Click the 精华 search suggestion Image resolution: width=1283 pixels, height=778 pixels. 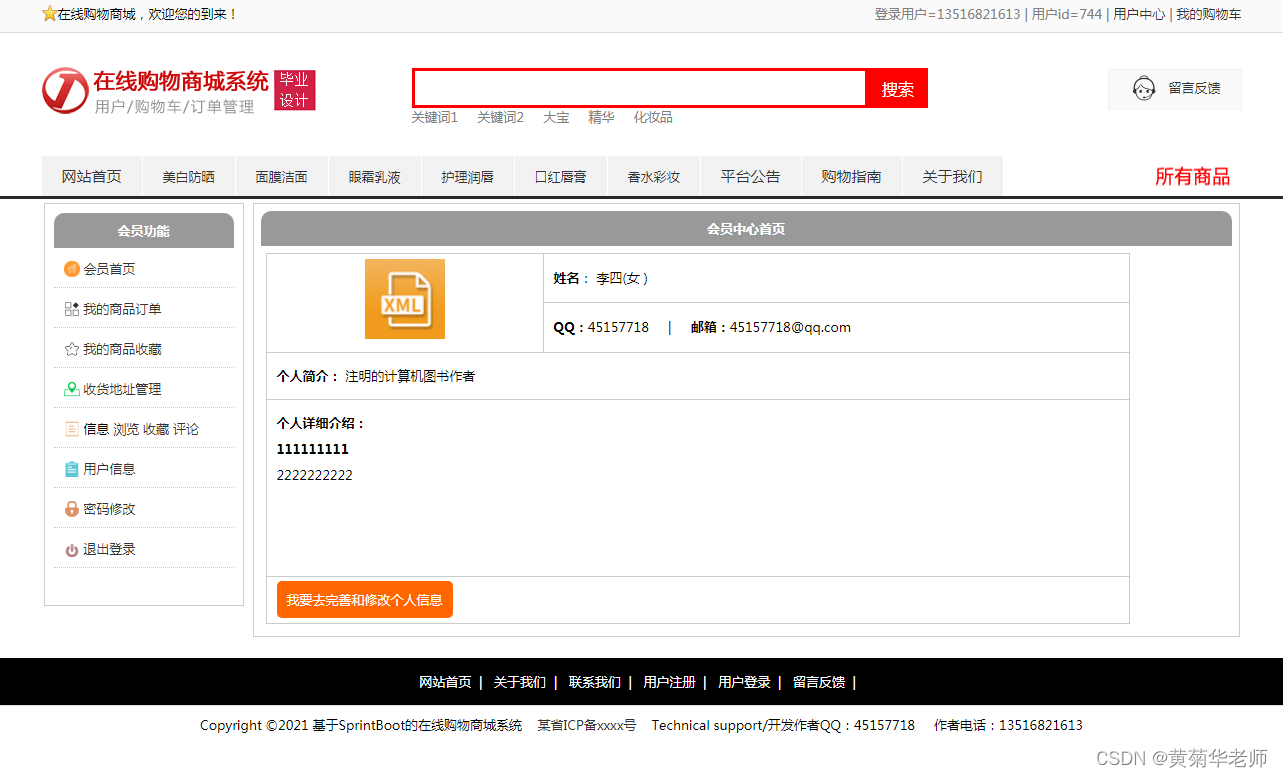601,117
